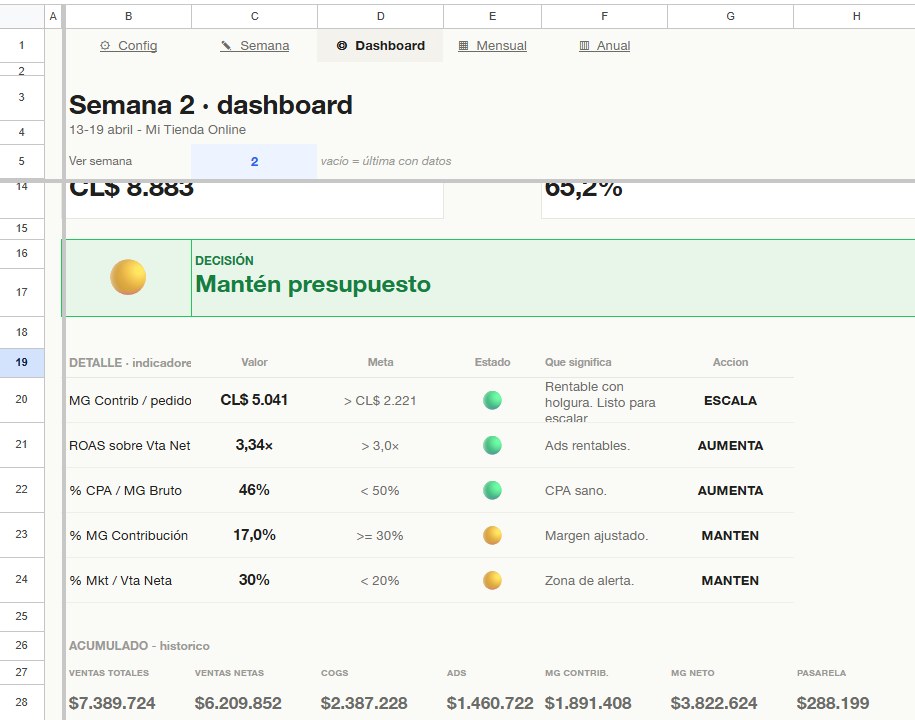
Task: Click the 'MG Contrib / pedido' row label
Action: pos(130,401)
